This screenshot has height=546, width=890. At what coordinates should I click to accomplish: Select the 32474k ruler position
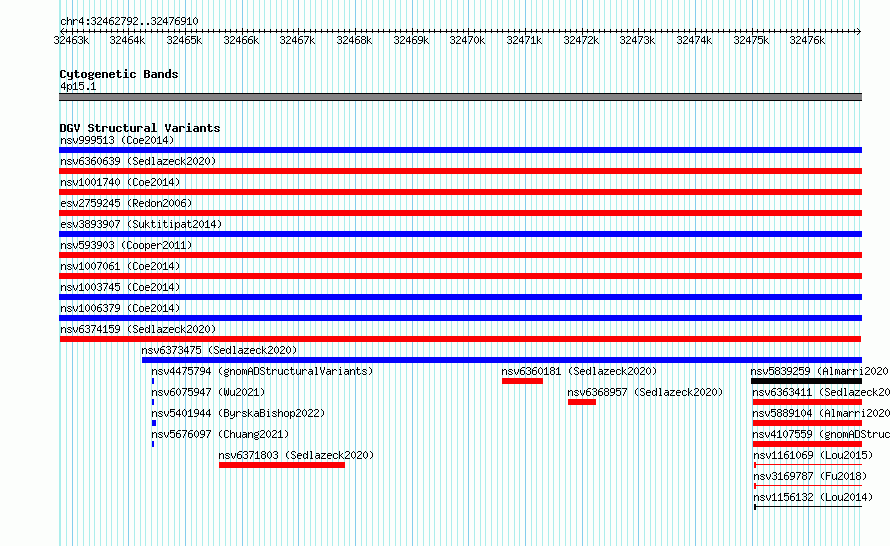[x=694, y=40]
